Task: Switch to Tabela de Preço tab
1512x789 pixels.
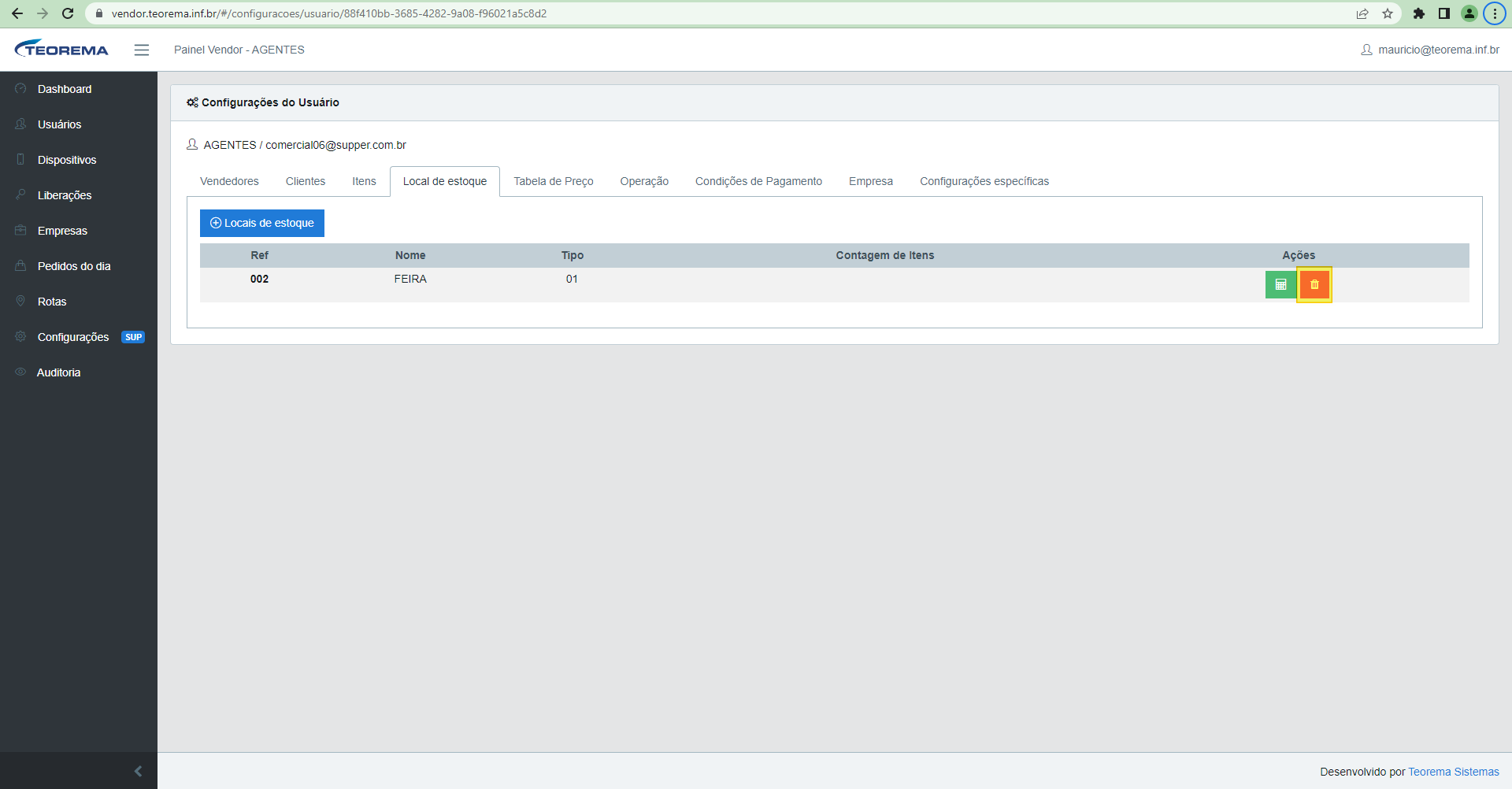Action: click(554, 181)
